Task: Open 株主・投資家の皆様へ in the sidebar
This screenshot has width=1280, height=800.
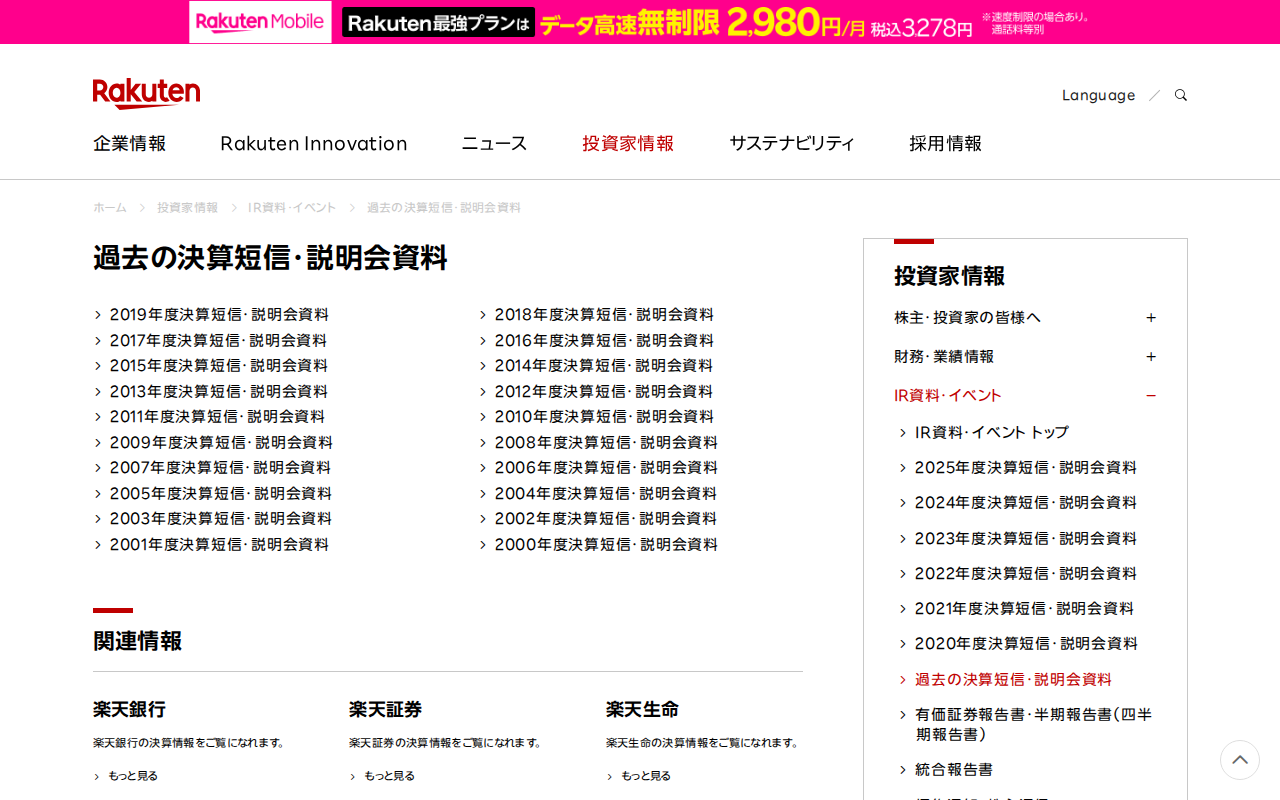Action: coord(968,318)
